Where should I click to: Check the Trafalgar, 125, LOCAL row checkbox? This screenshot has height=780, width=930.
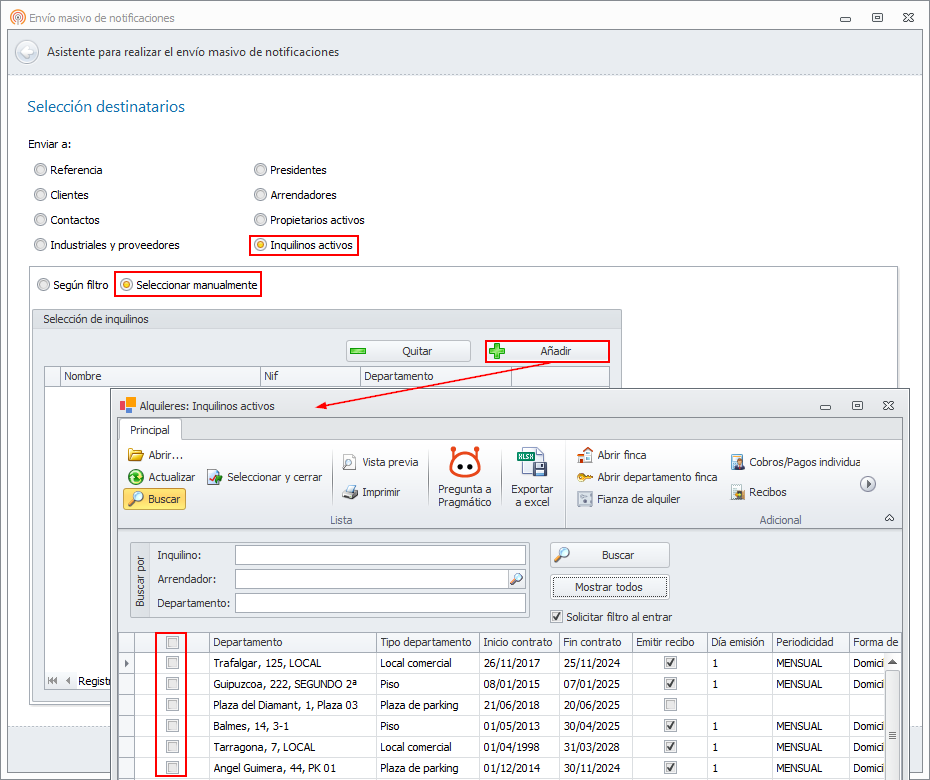(x=172, y=663)
